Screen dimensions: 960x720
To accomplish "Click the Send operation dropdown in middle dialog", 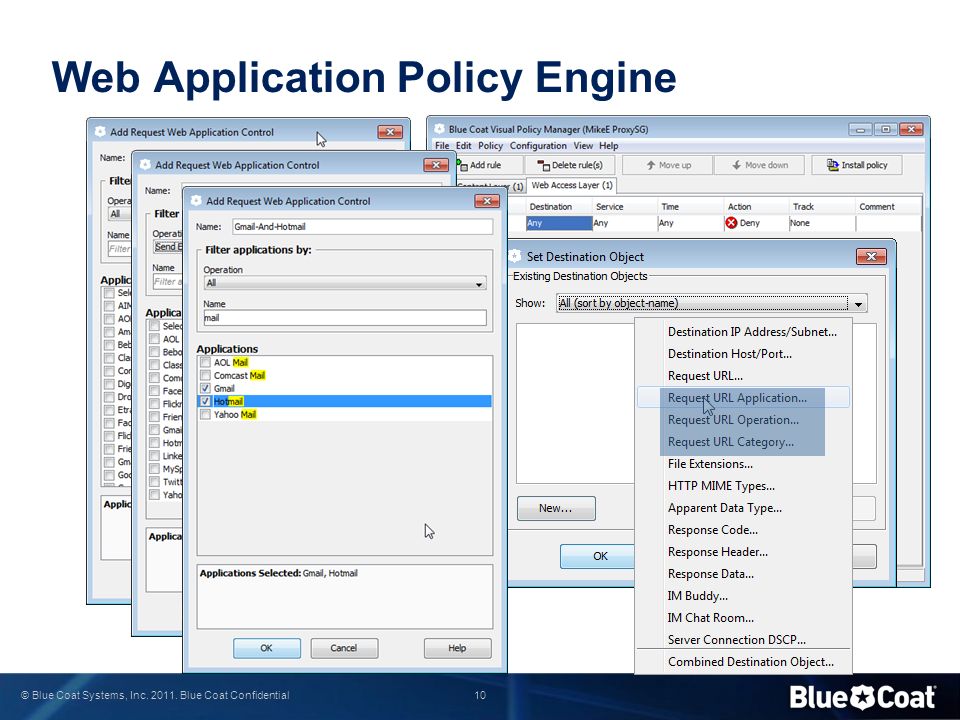I will click(x=168, y=247).
